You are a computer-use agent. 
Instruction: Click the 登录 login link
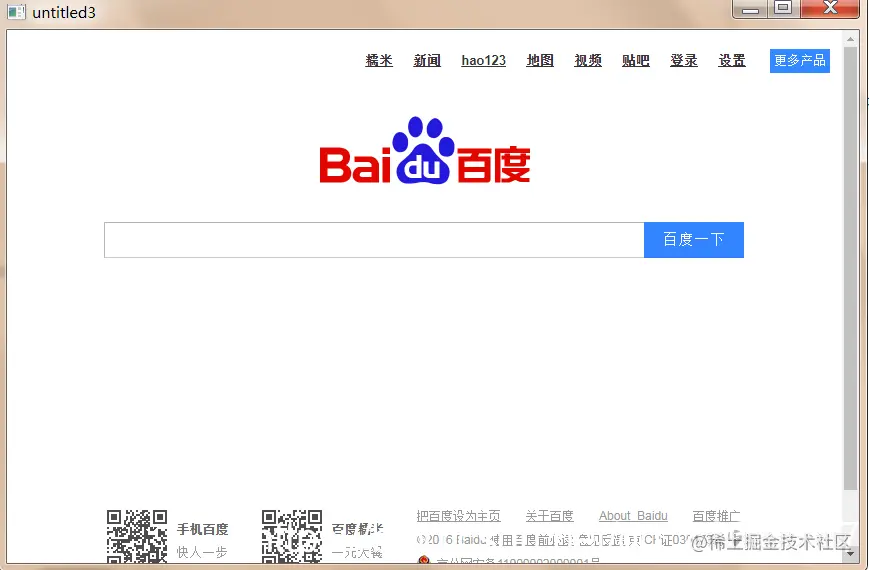pos(684,60)
